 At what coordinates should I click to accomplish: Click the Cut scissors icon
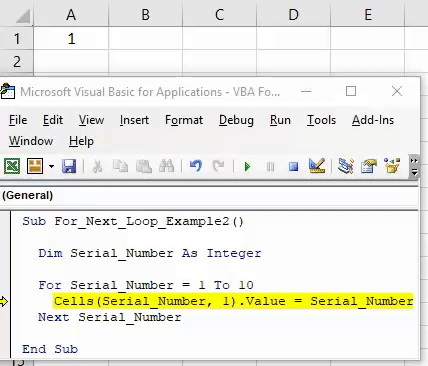pyautogui.click(x=97, y=166)
